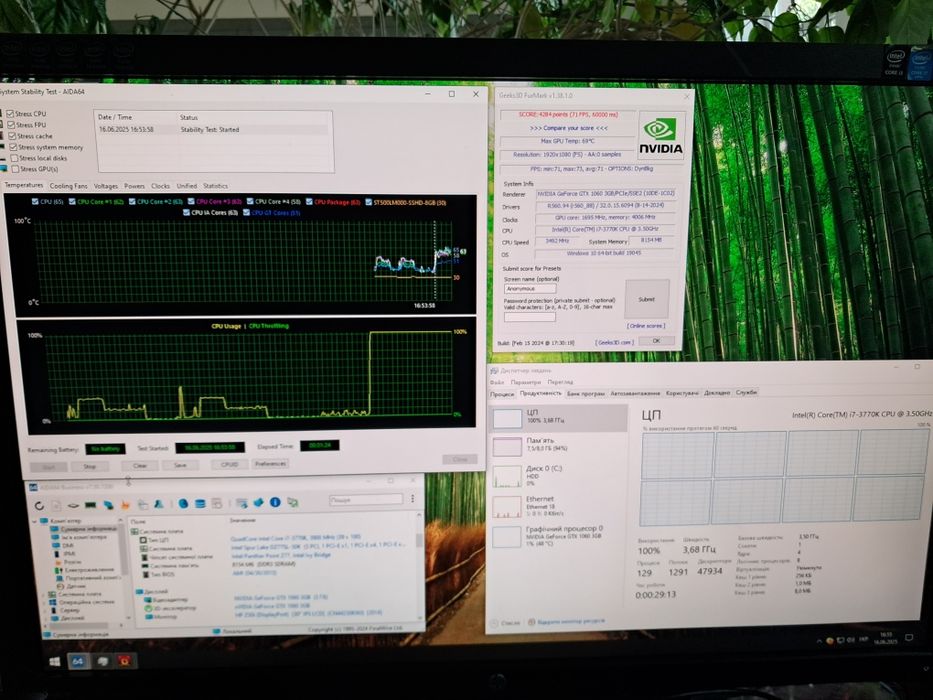Switch to the Powers tab
Viewport: 933px width, 700px height.
pos(134,186)
